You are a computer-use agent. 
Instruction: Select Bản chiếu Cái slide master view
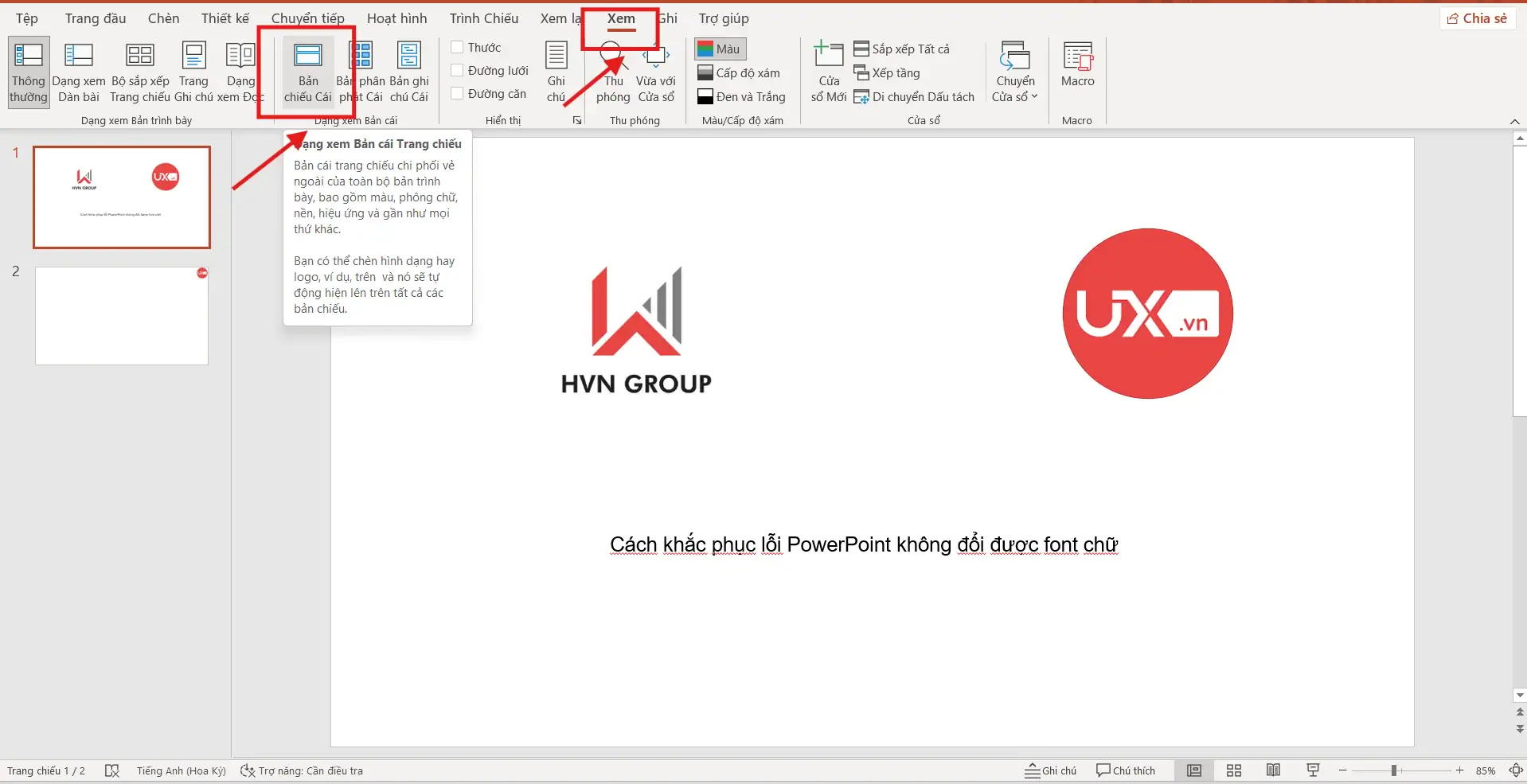308,72
